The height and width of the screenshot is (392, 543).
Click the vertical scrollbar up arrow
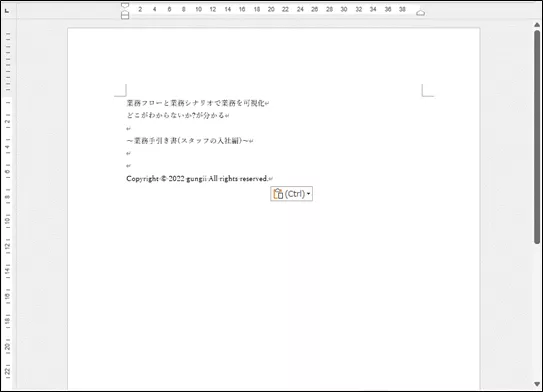tap(537, 25)
